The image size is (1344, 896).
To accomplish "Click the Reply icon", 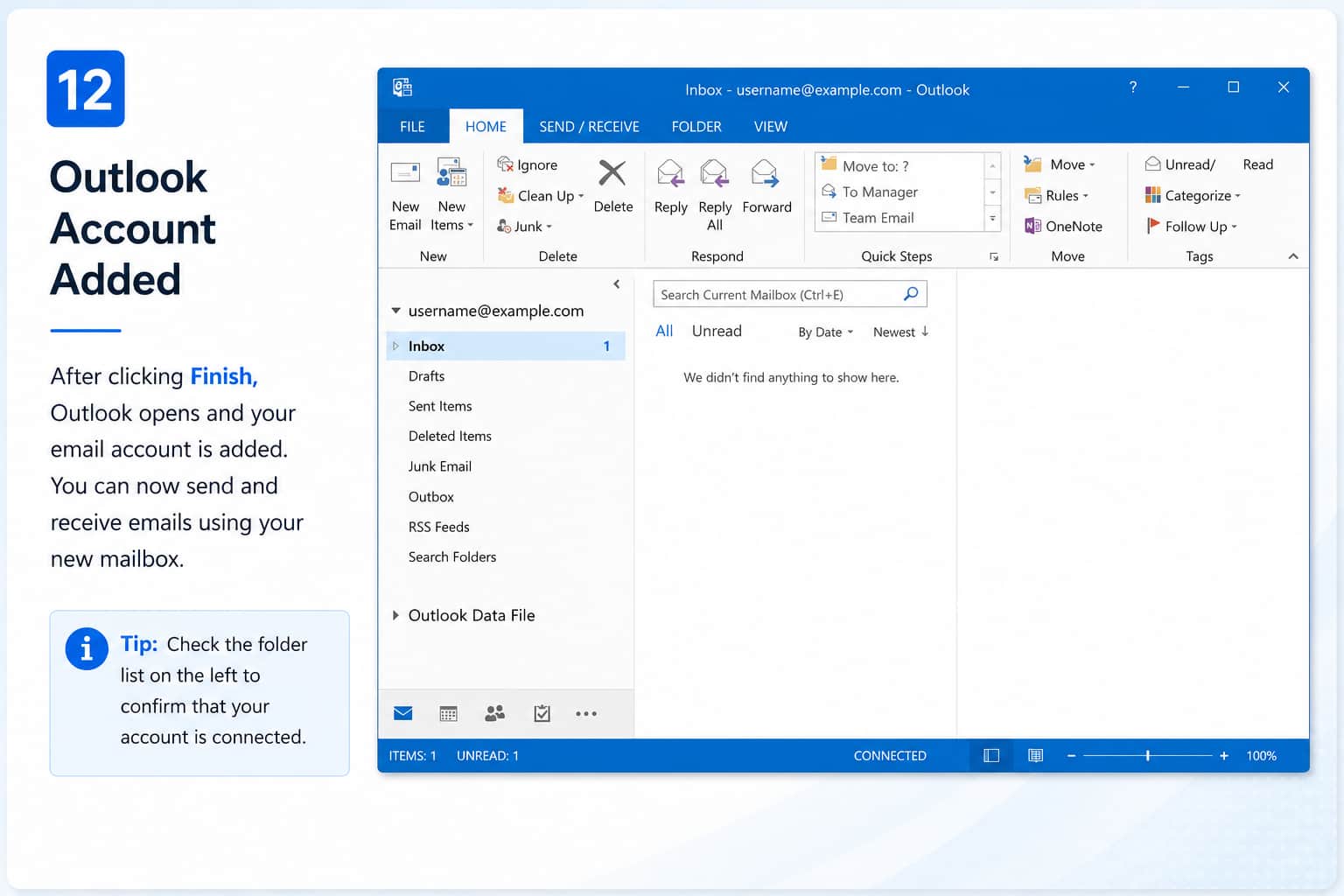I will tap(670, 173).
